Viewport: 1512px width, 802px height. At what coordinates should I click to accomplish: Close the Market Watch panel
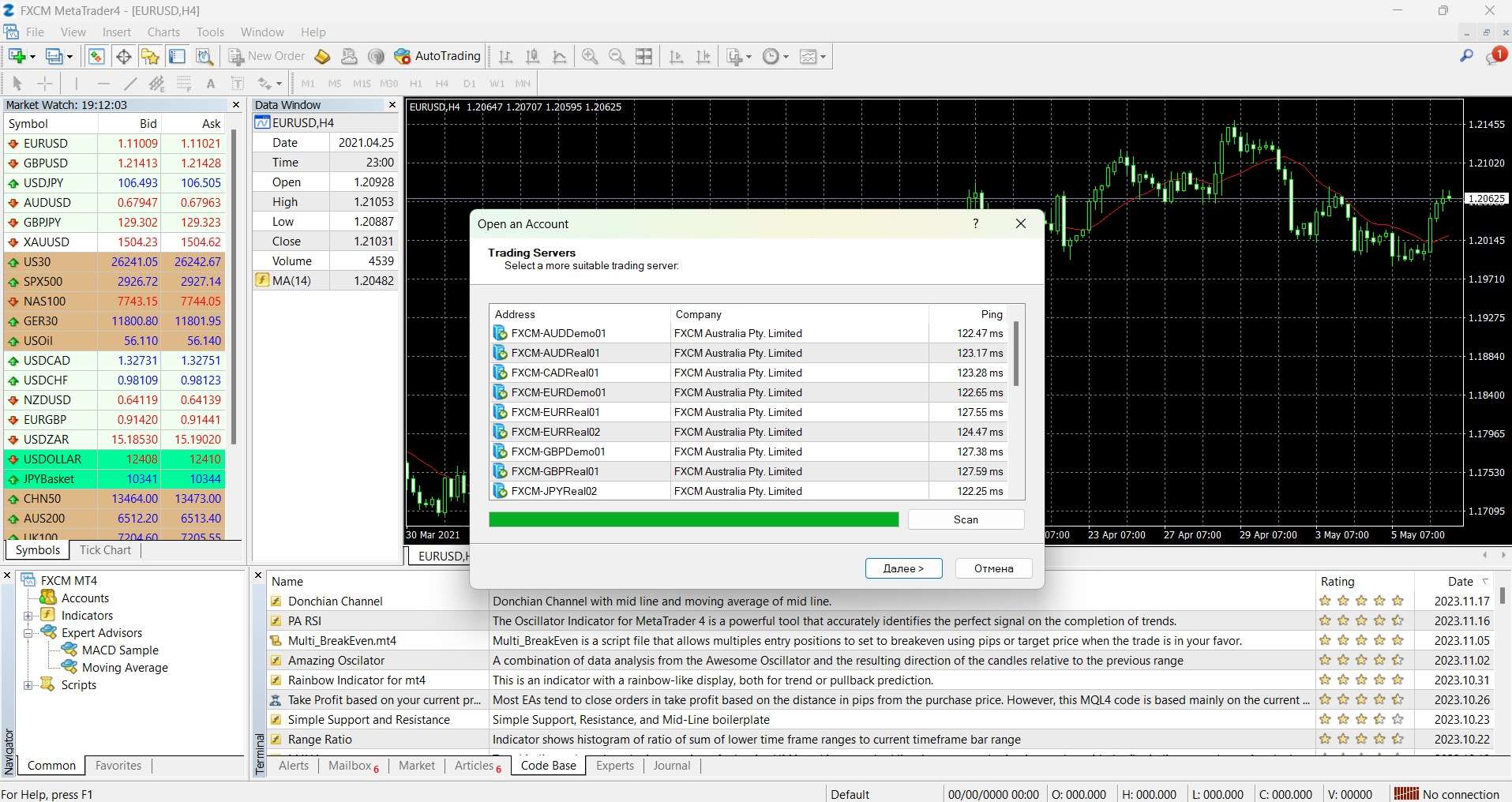click(236, 105)
